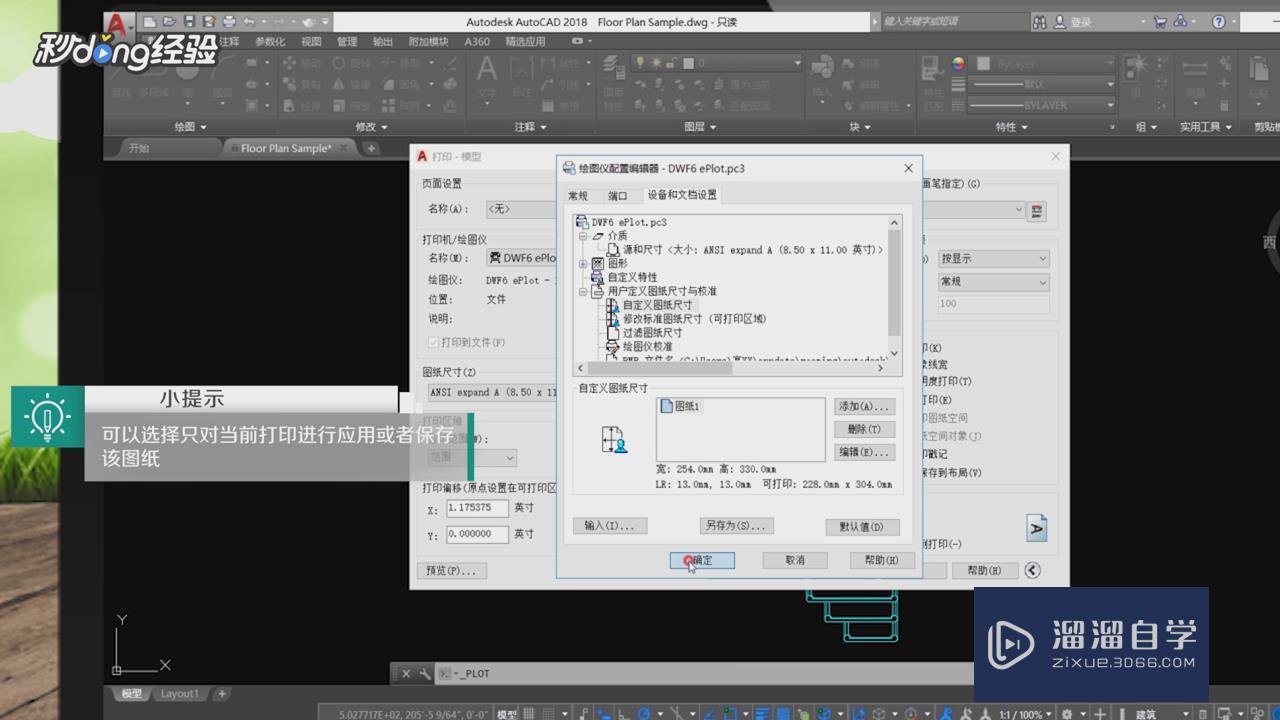Select the 源和尺寸 tree entry
The height and width of the screenshot is (720, 1280).
click(753, 250)
